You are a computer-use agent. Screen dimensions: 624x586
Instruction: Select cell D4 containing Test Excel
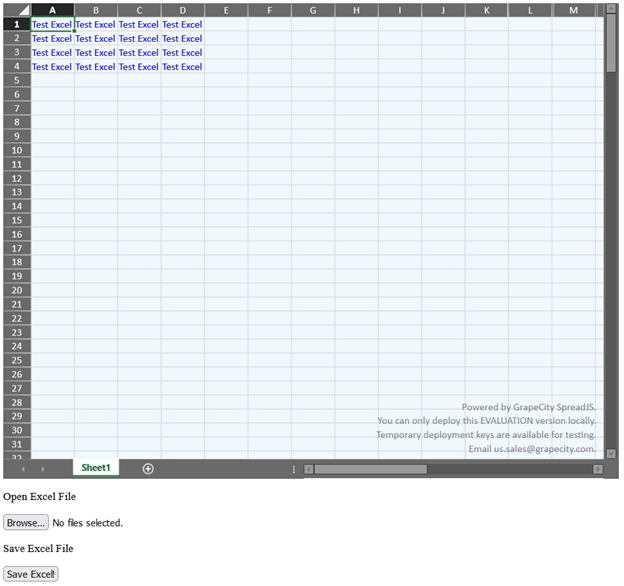183,66
